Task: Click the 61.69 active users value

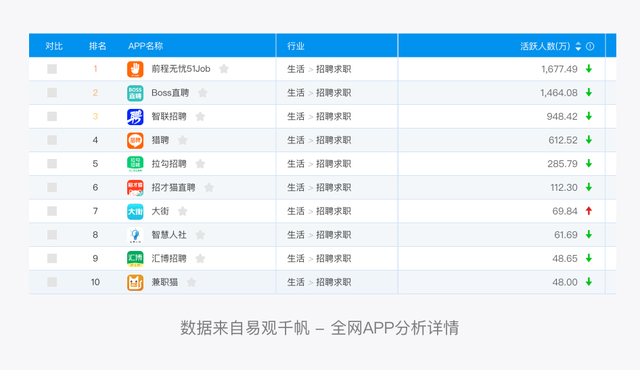Action: (x=566, y=235)
